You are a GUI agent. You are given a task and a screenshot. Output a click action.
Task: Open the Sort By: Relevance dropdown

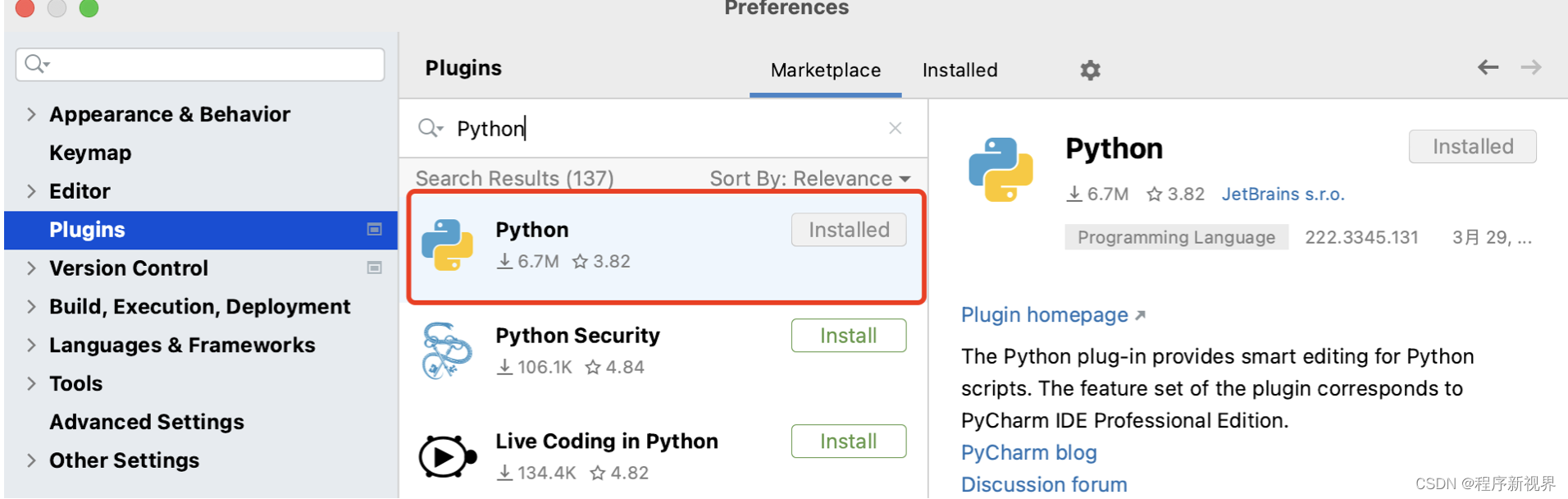point(810,178)
